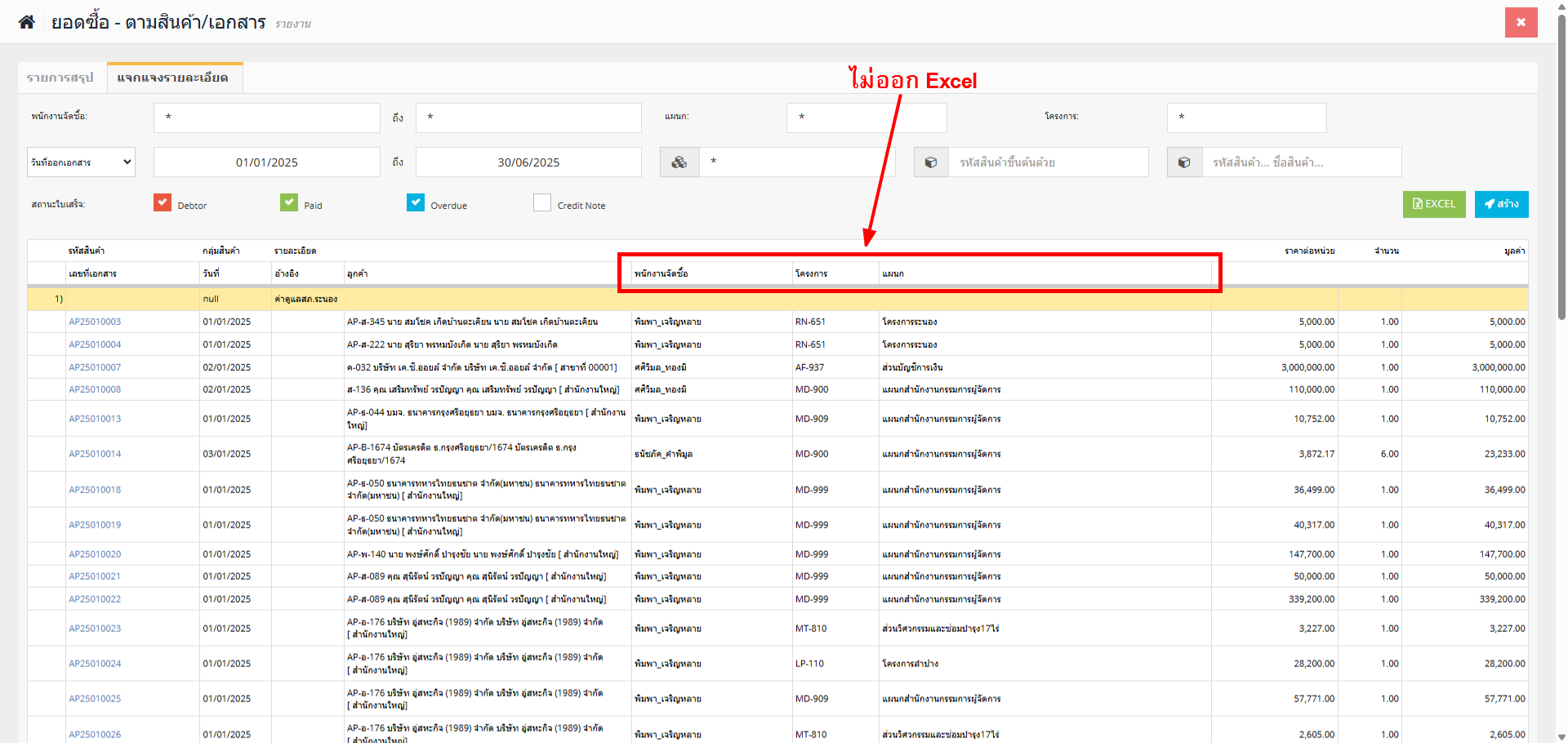
Task: Click the first พนักงานจัดซื้อ from field
Action: point(267,118)
